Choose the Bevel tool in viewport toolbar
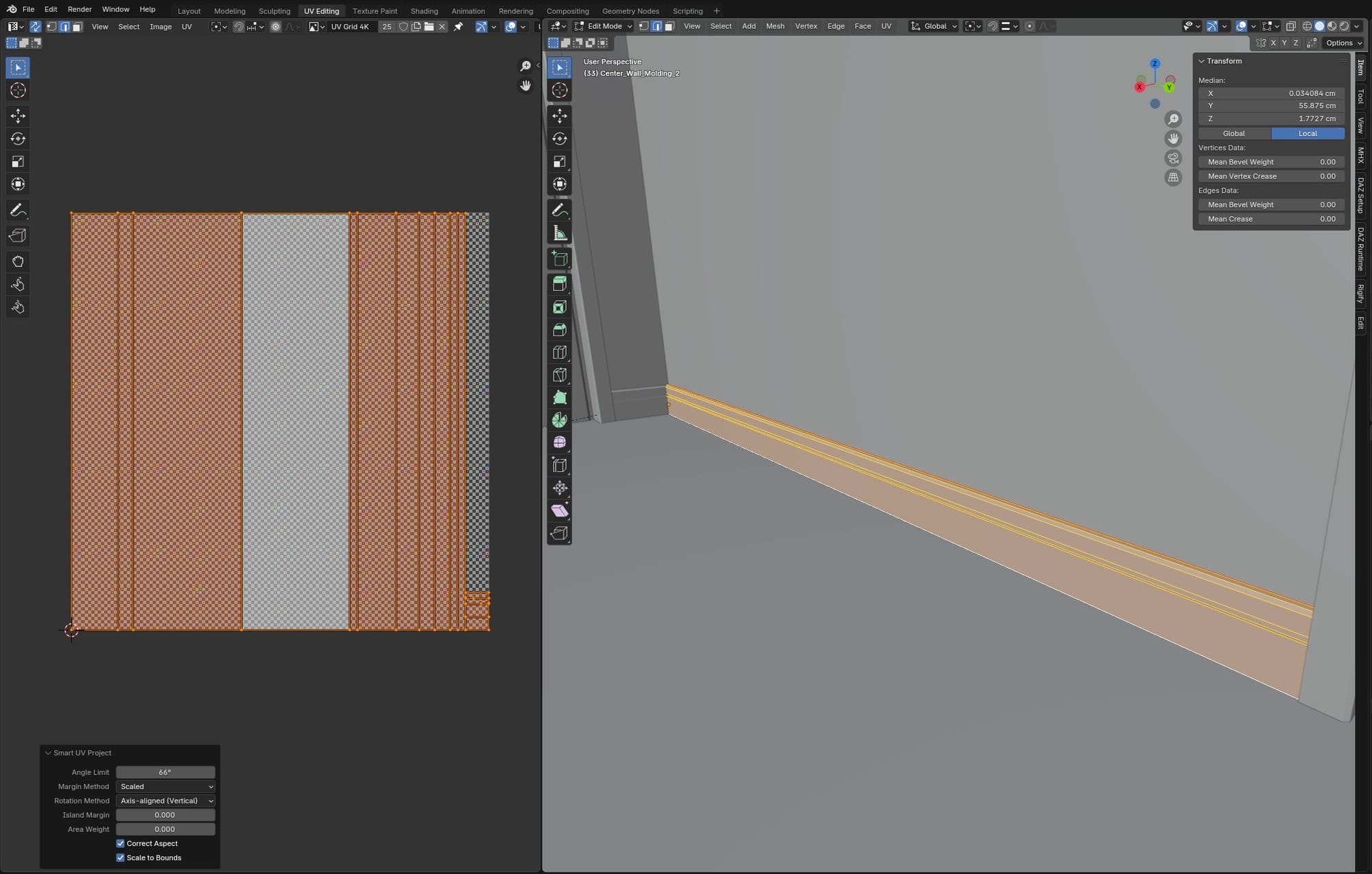The width and height of the screenshot is (1372, 874). (560, 330)
